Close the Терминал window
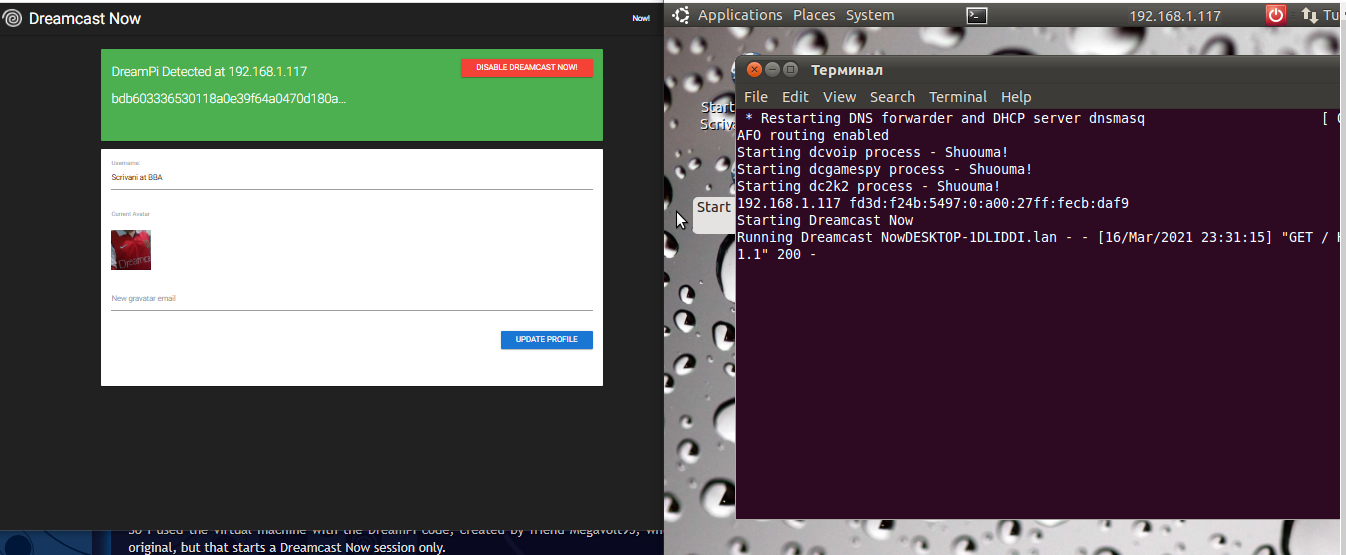The width and height of the screenshot is (1346, 555). [x=754, y=69]
